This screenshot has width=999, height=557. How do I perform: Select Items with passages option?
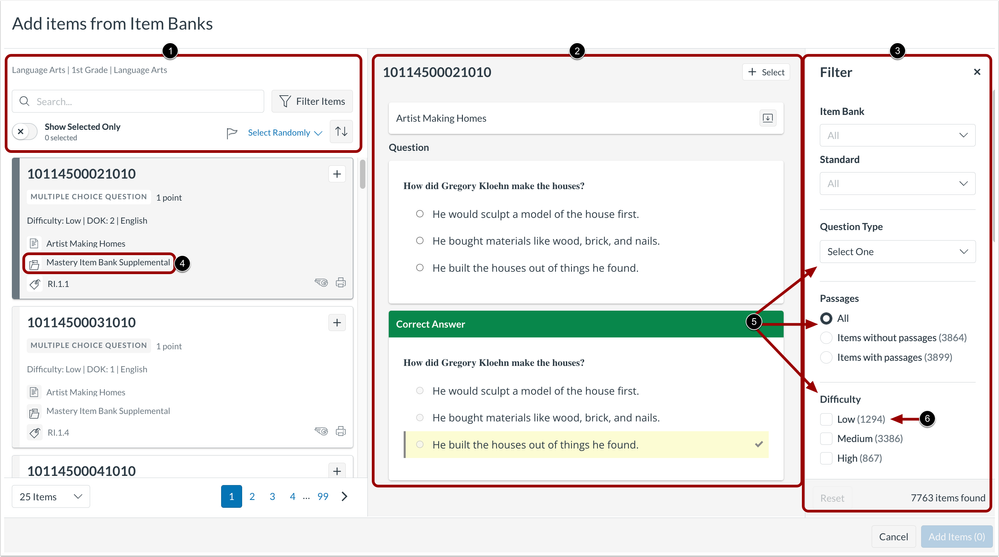click(826, 358)
